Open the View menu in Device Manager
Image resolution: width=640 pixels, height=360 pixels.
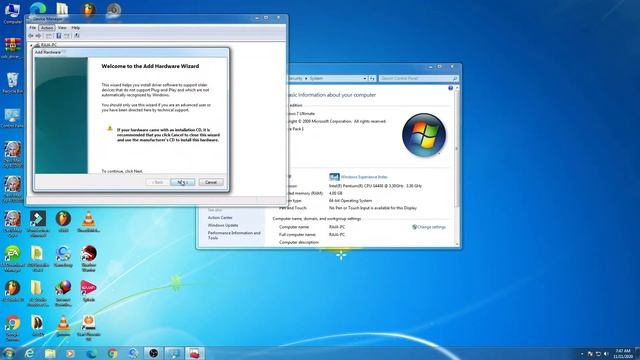click(x=62, y=28)
